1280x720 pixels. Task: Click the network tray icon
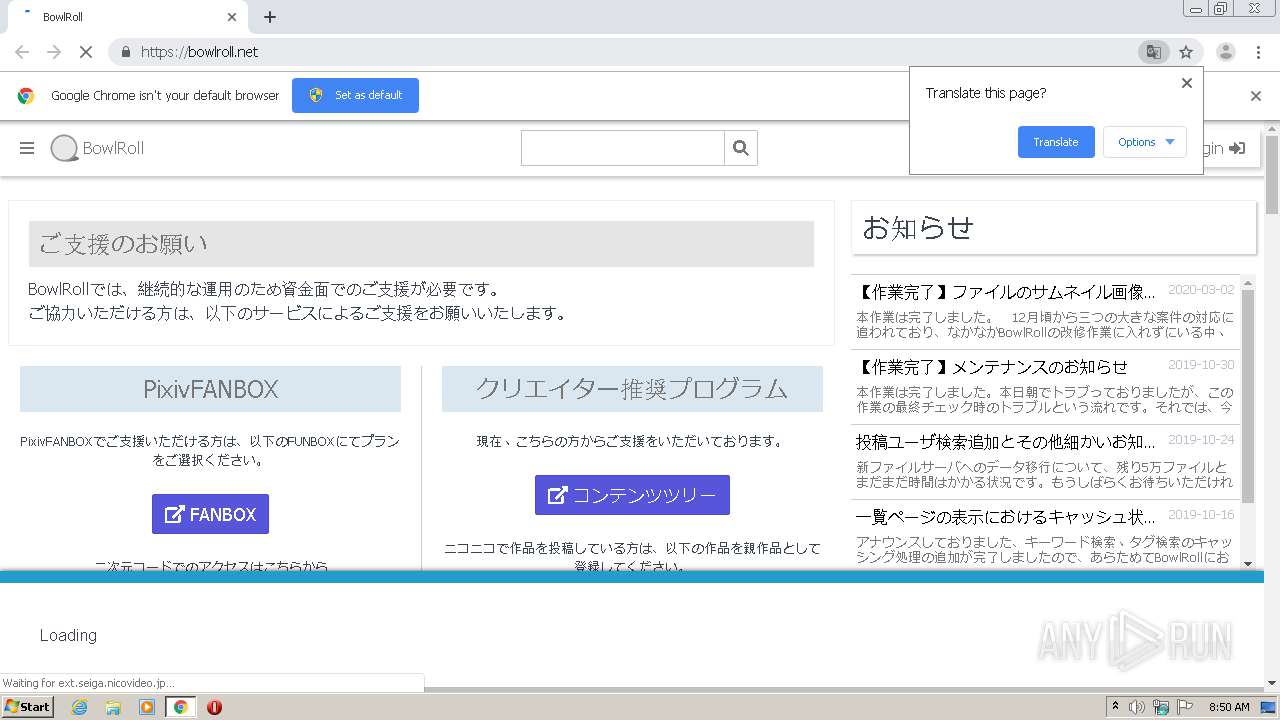click(x=1161, y=707)
